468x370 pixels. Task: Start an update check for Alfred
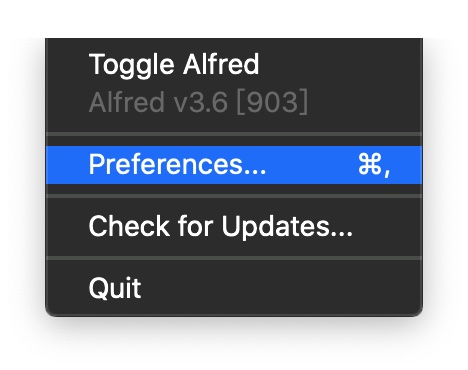click(234, 227)
